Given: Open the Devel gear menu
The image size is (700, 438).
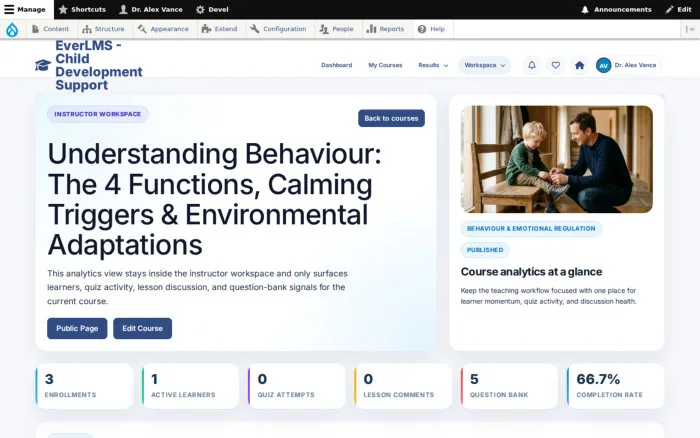Looking at the screenshot, I should pos(212,9).
